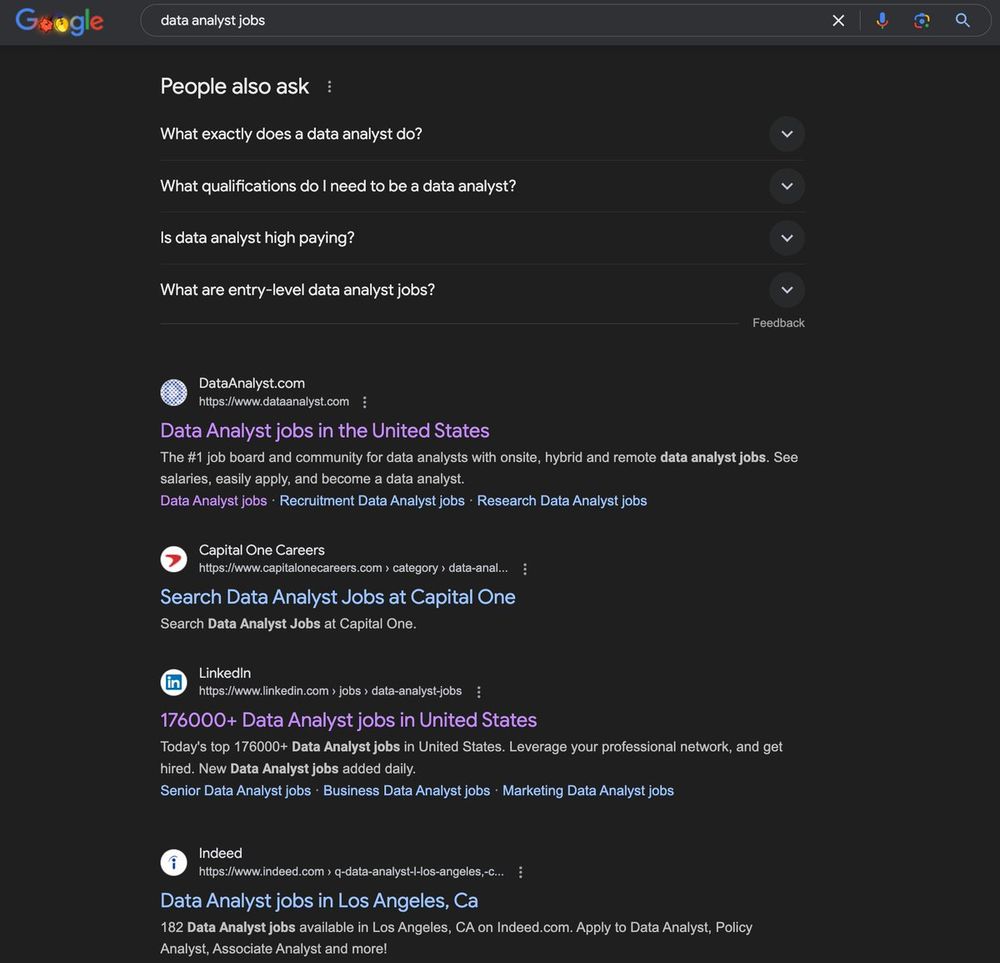Click the https://www.dataanalyst.com URL text
The height and width of the screenshot is (963, 1000).
274,402
